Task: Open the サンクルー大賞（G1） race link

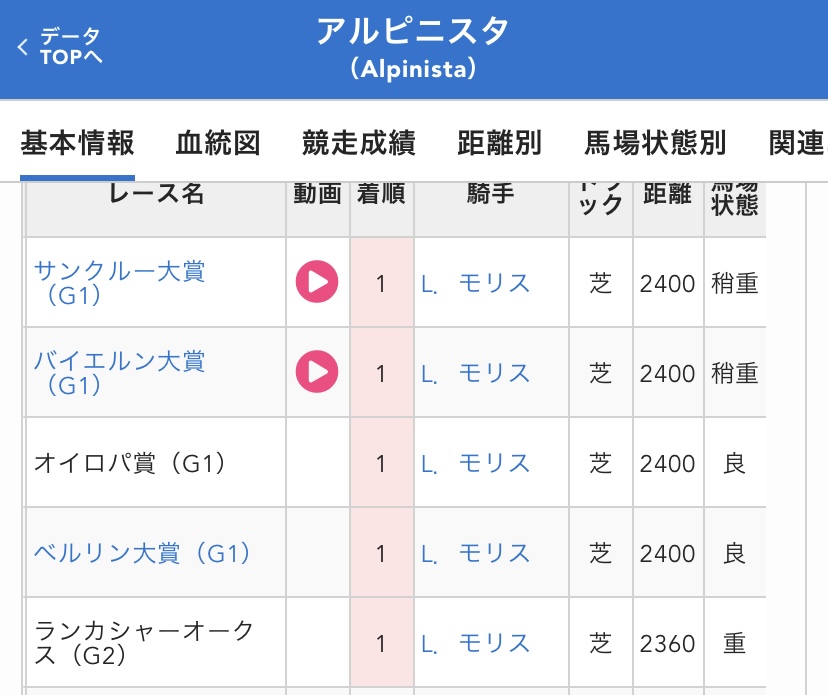Action: 120,282
